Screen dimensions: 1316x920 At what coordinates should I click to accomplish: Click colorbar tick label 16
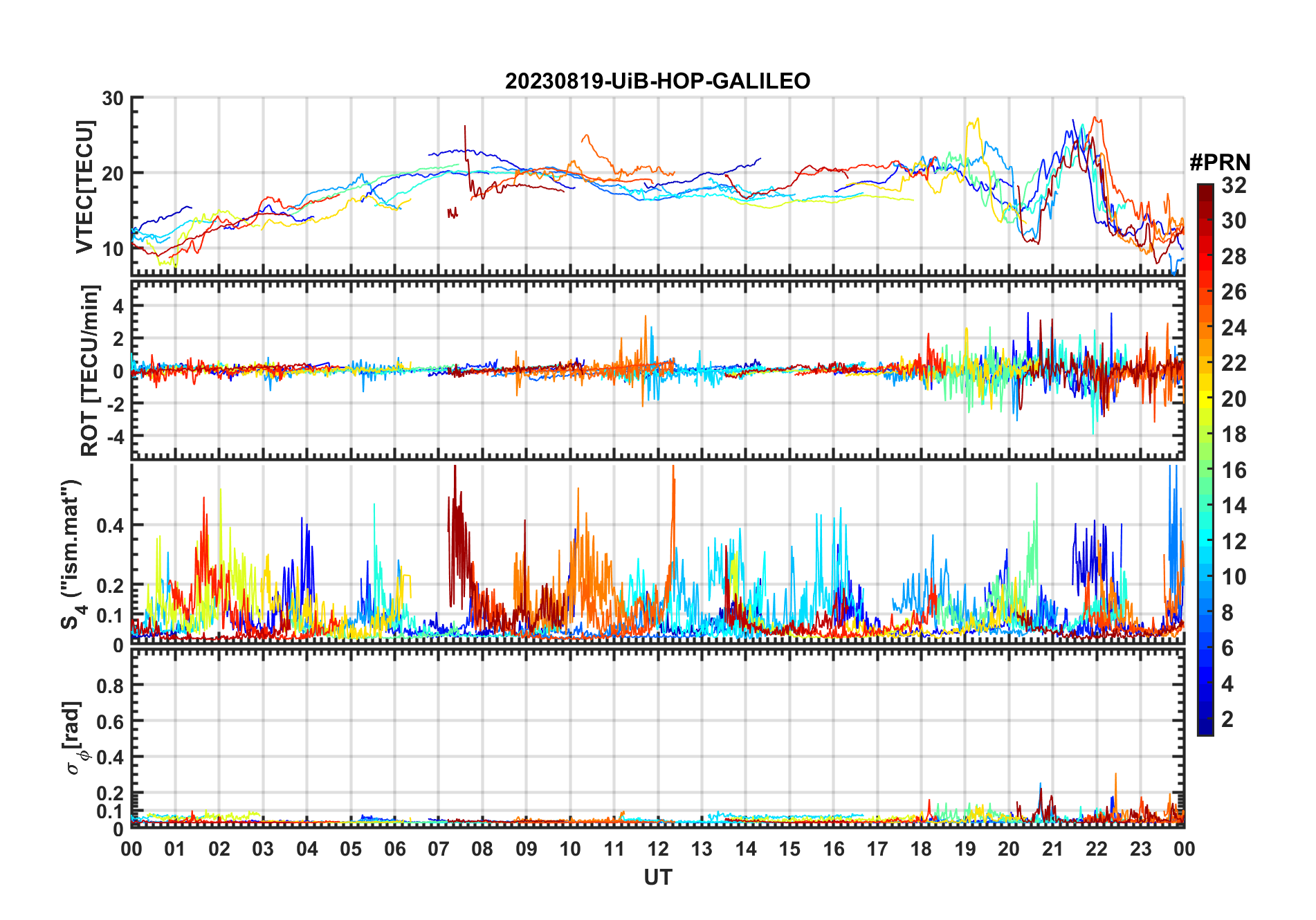click(1234, 470)
